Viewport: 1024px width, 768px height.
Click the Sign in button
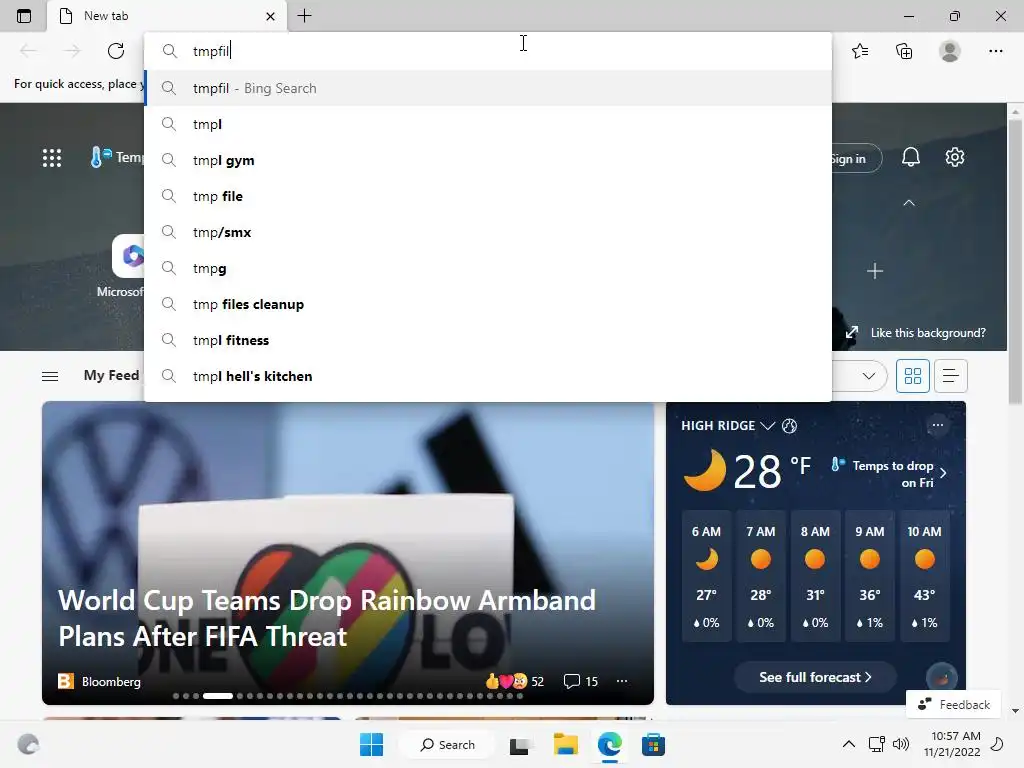pyautogui.click(x=856, y=159)
